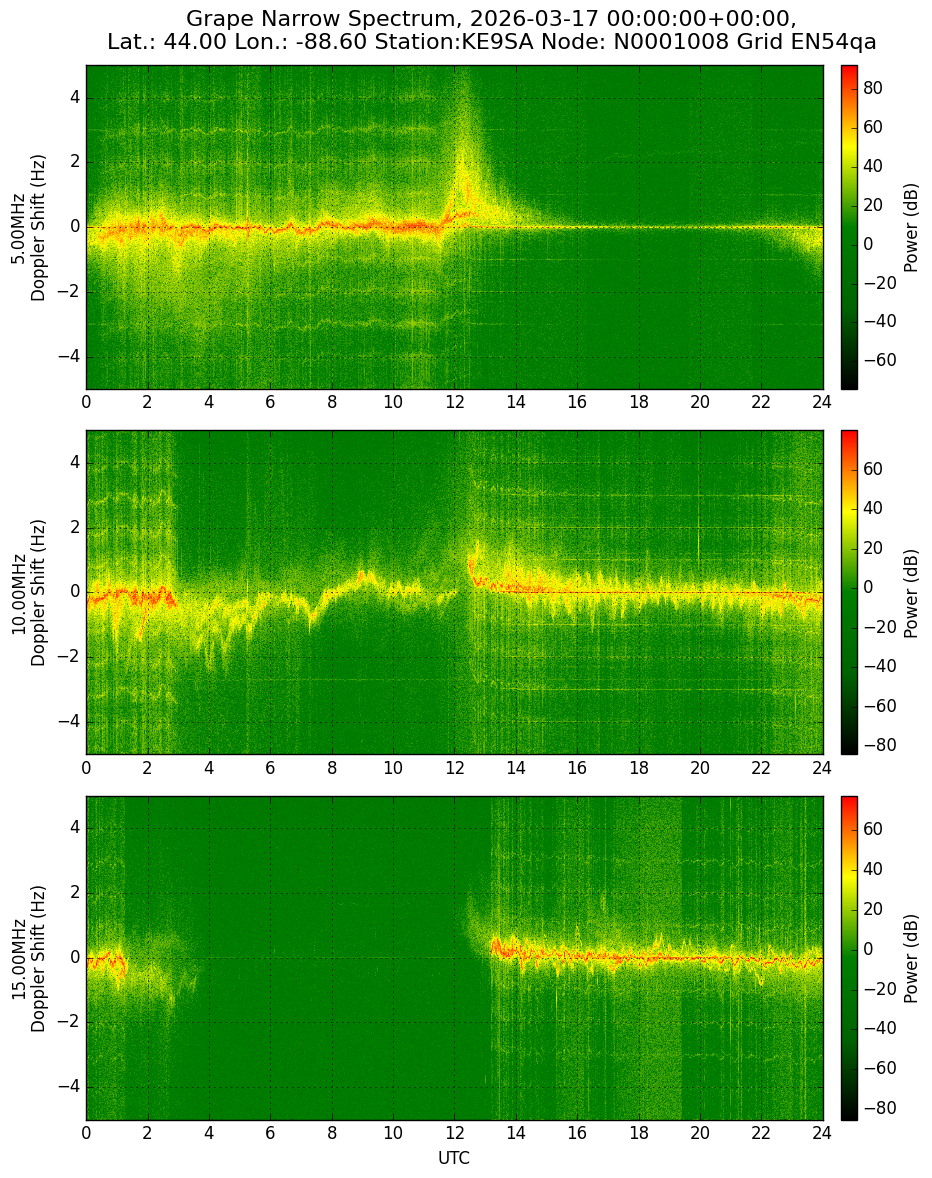Click the -80 dB label on bottom colorbar
The width and height of the screenshot is (932, 1178).
pos(877,1108)
